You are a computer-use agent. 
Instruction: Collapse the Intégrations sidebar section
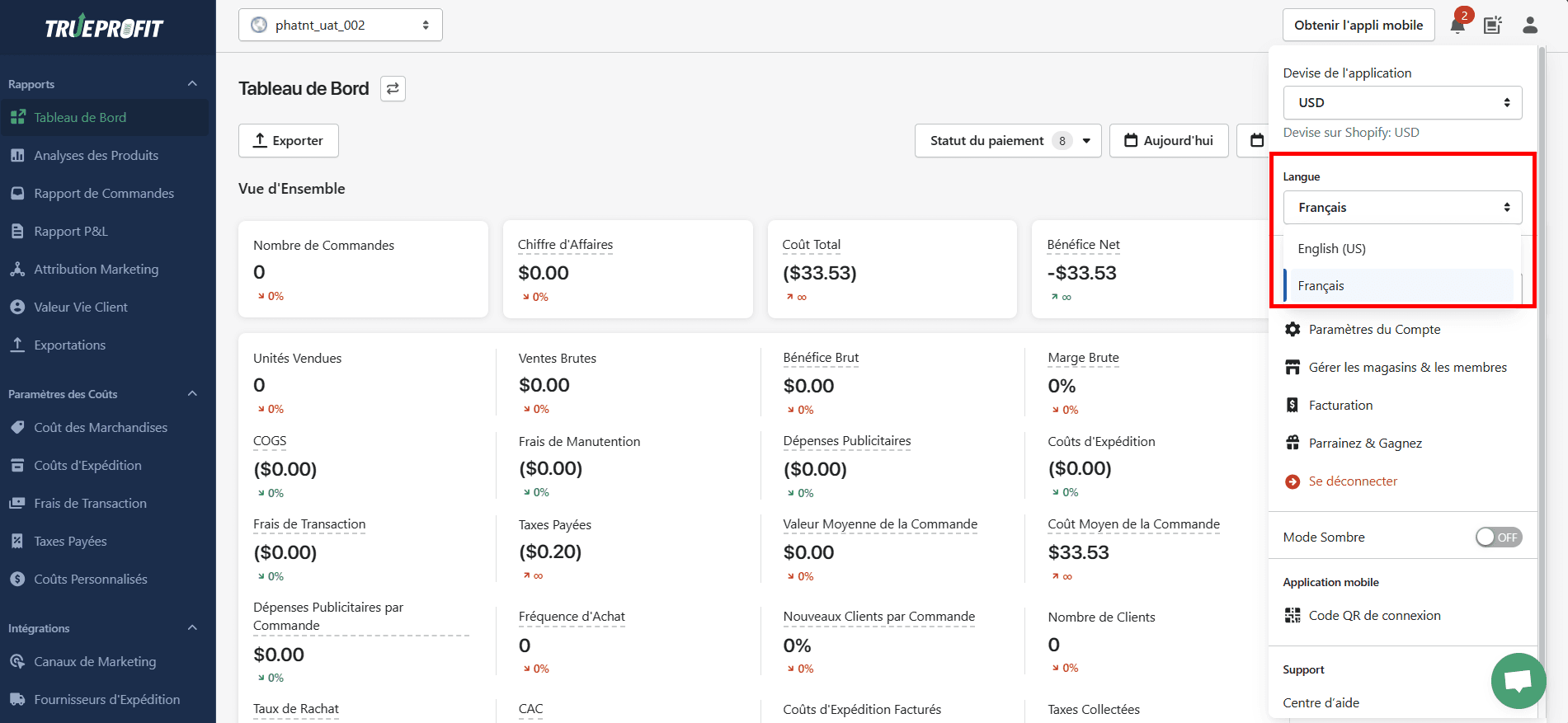pyautogui.click(x=192, y=628)
